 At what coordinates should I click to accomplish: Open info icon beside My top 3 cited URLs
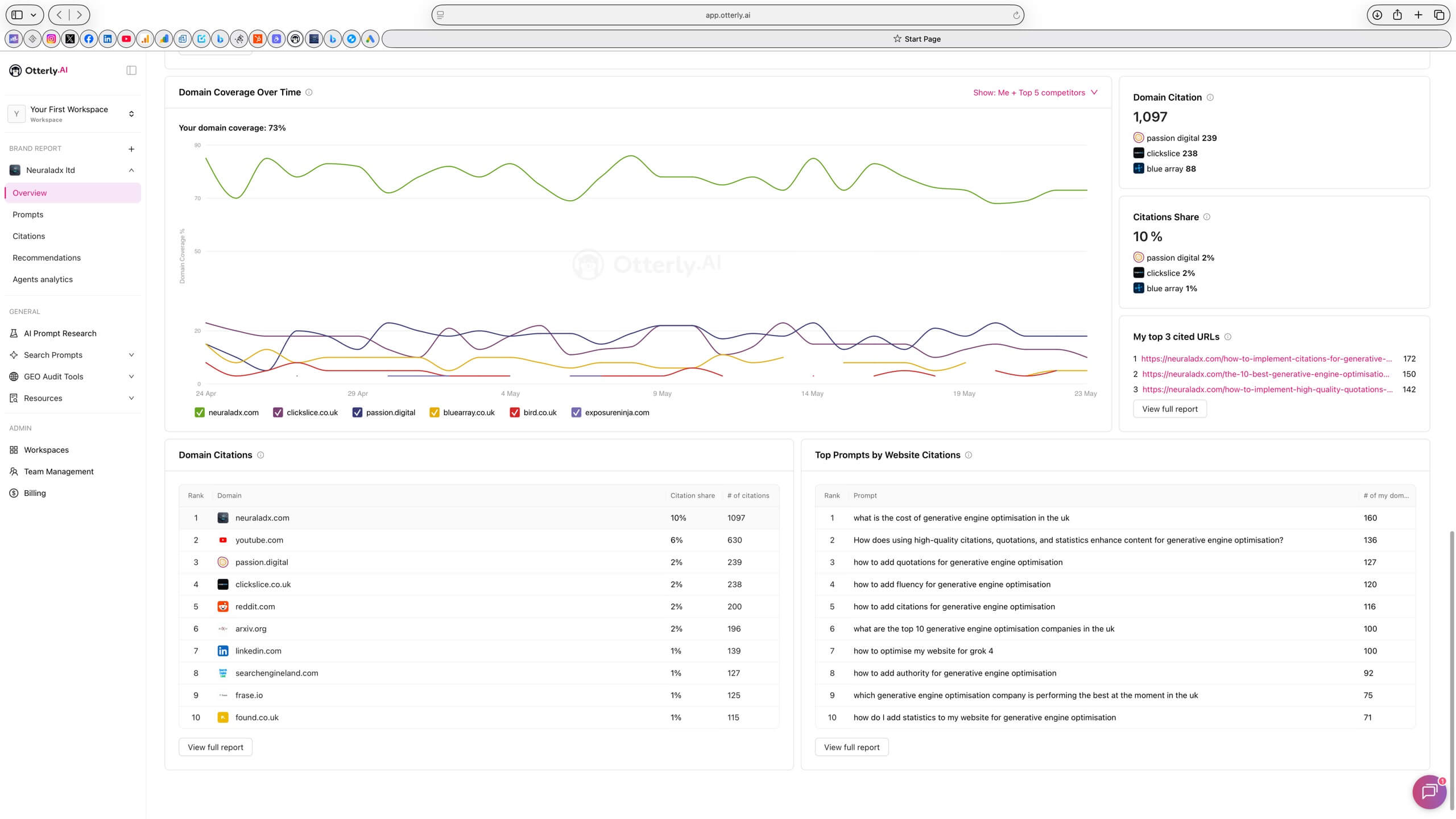(x=1227, y=337)
